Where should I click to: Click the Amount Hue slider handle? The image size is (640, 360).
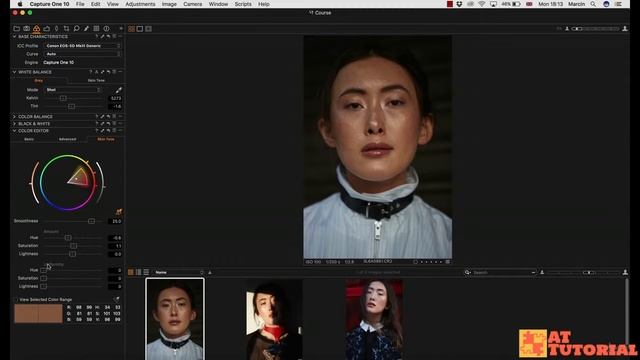(68, 238)
